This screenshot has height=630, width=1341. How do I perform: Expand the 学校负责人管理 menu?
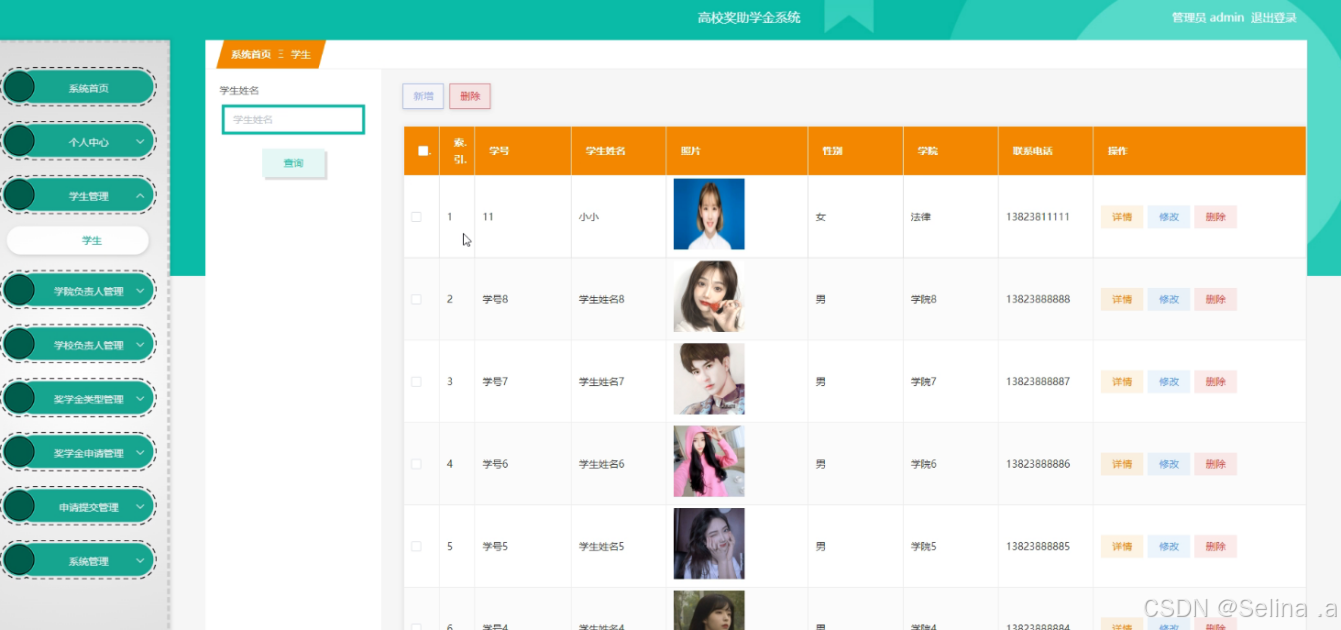[x=79, y=345]
